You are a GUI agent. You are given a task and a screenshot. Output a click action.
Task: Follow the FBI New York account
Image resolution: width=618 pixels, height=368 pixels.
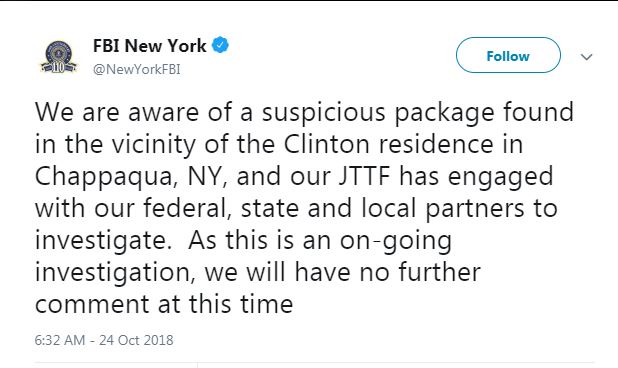point(508,55)
